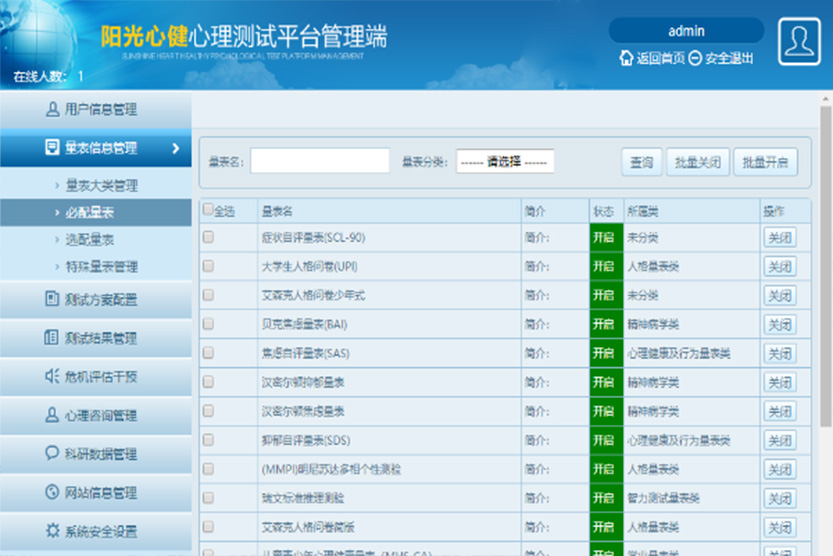
Task: Expand the 量表大类管理 submenu item
Action: (101, 186)
